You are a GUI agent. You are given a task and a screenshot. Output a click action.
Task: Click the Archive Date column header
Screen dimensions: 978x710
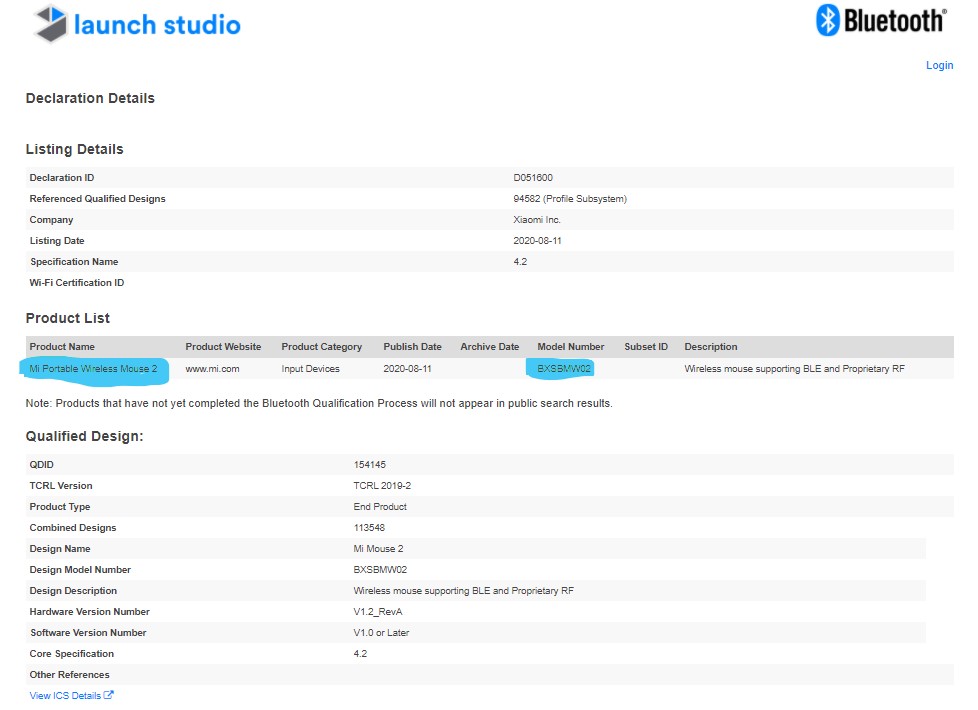[x=489, y=347]
